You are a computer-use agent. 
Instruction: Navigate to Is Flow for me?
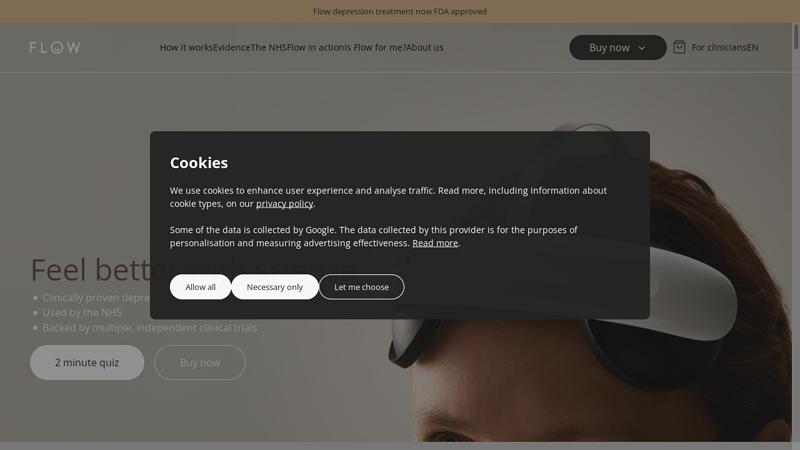click(x=375, y=47)
